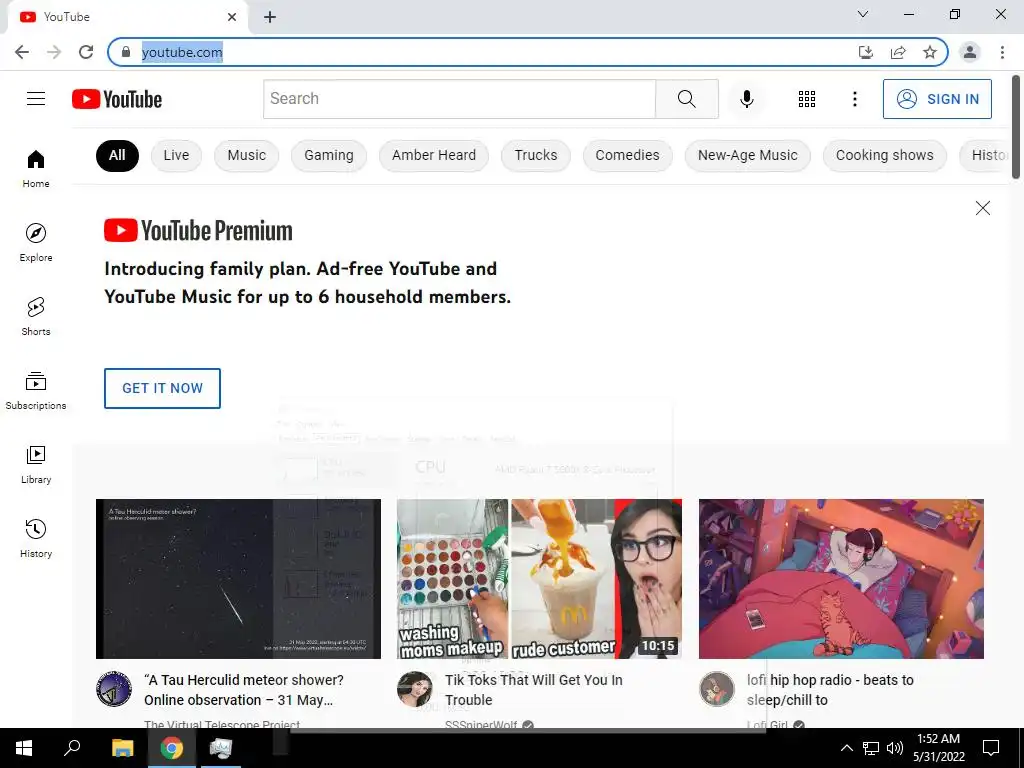Open Task Manager taskbar icon

click(x=220, y=748)
